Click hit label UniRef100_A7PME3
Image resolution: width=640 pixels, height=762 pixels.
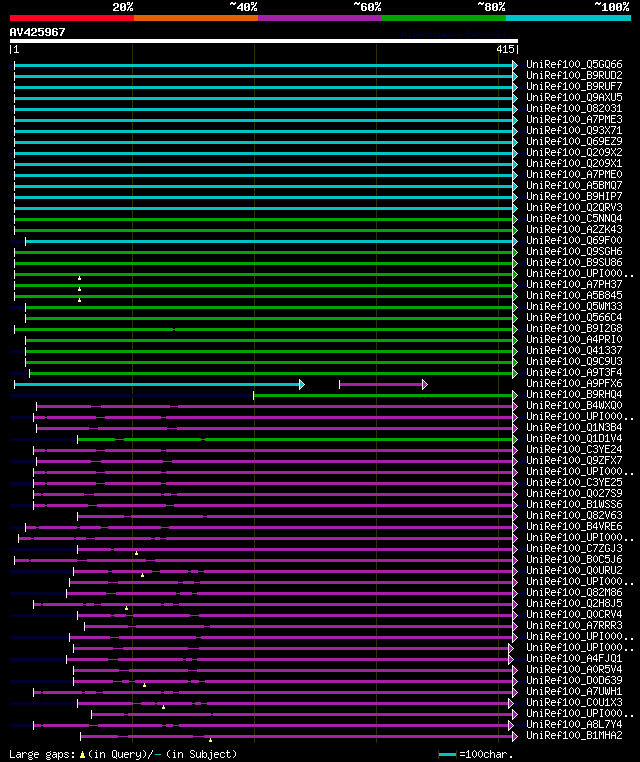coord(574,119)
